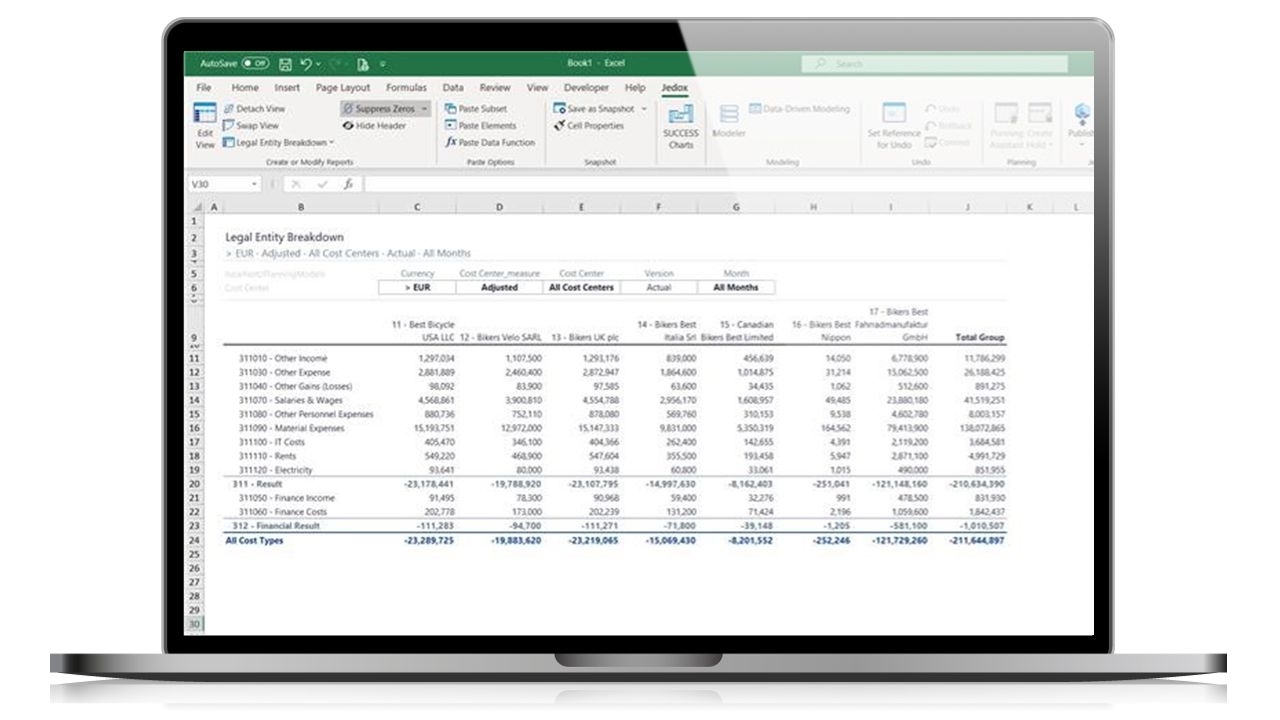Open the Formulas ribbon tab

406,88
